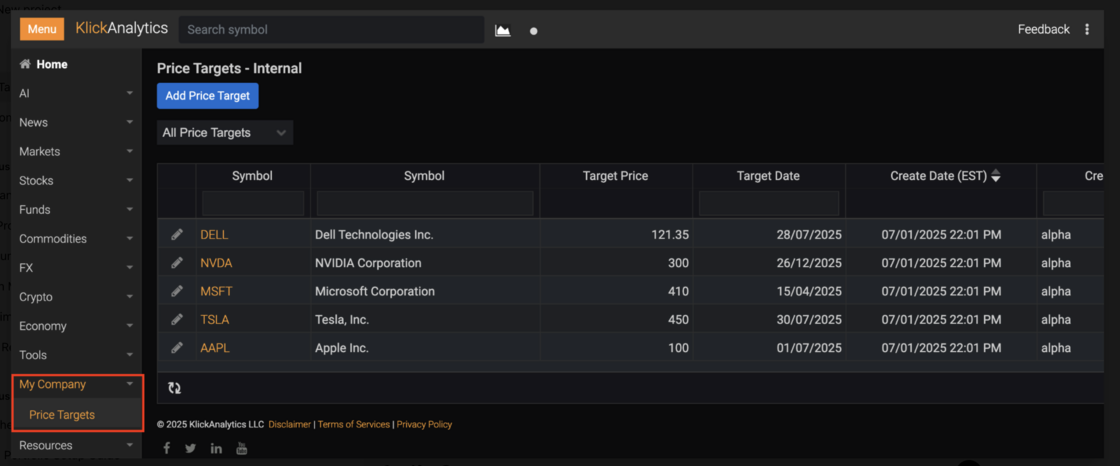Viewport: 1120px width, 466px height.
Task: Open the TSLA symbol link
Action: pos(215,320)
